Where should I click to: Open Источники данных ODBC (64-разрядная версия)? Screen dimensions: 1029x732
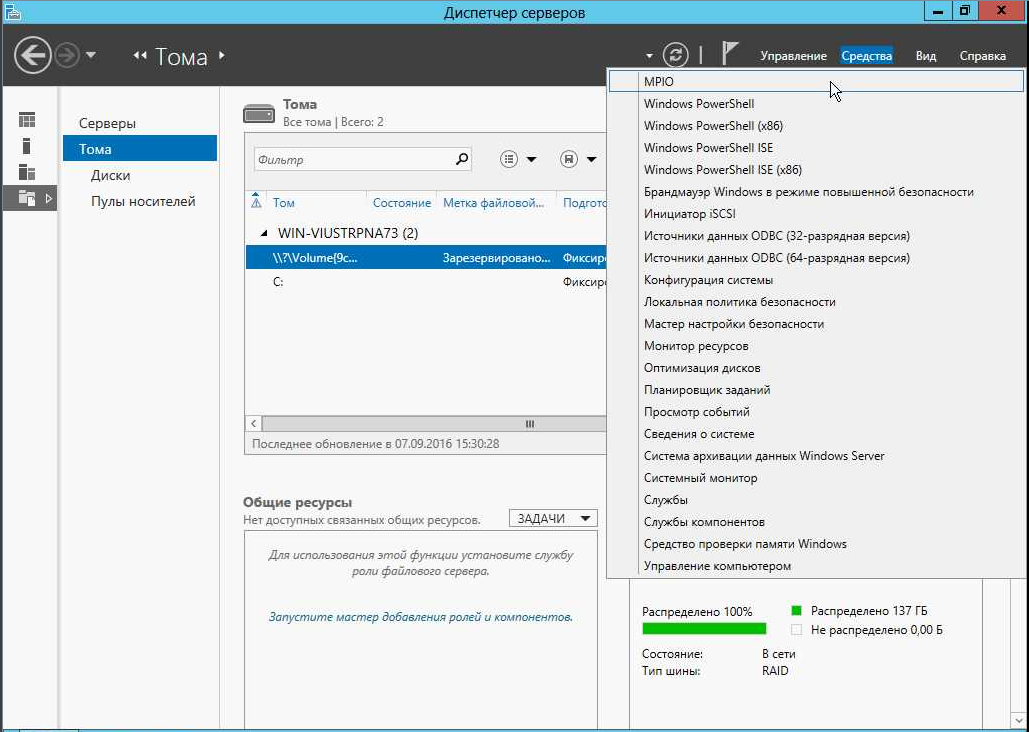816,257
